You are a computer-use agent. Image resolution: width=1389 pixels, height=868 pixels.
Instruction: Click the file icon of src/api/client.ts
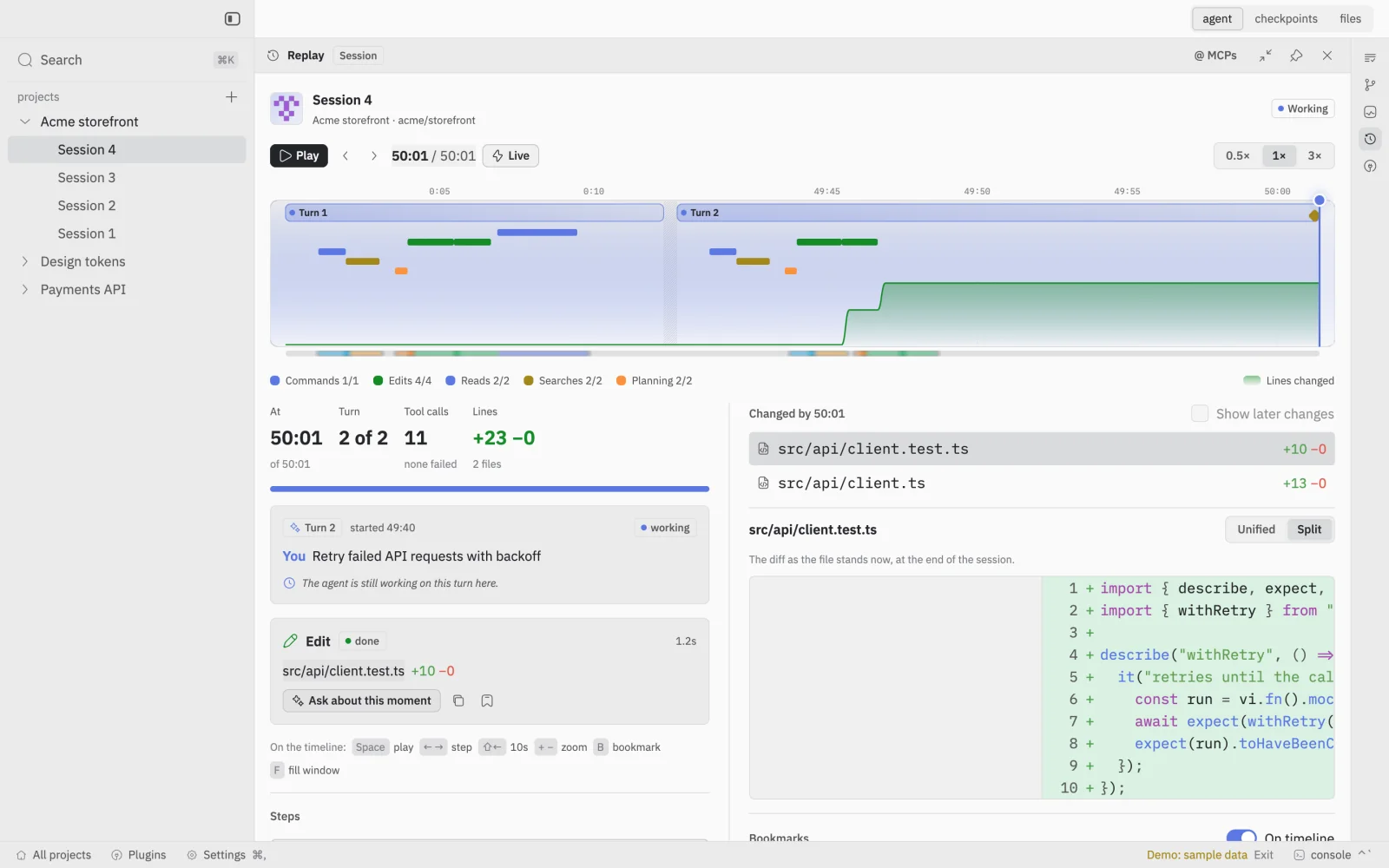(763, 483)
